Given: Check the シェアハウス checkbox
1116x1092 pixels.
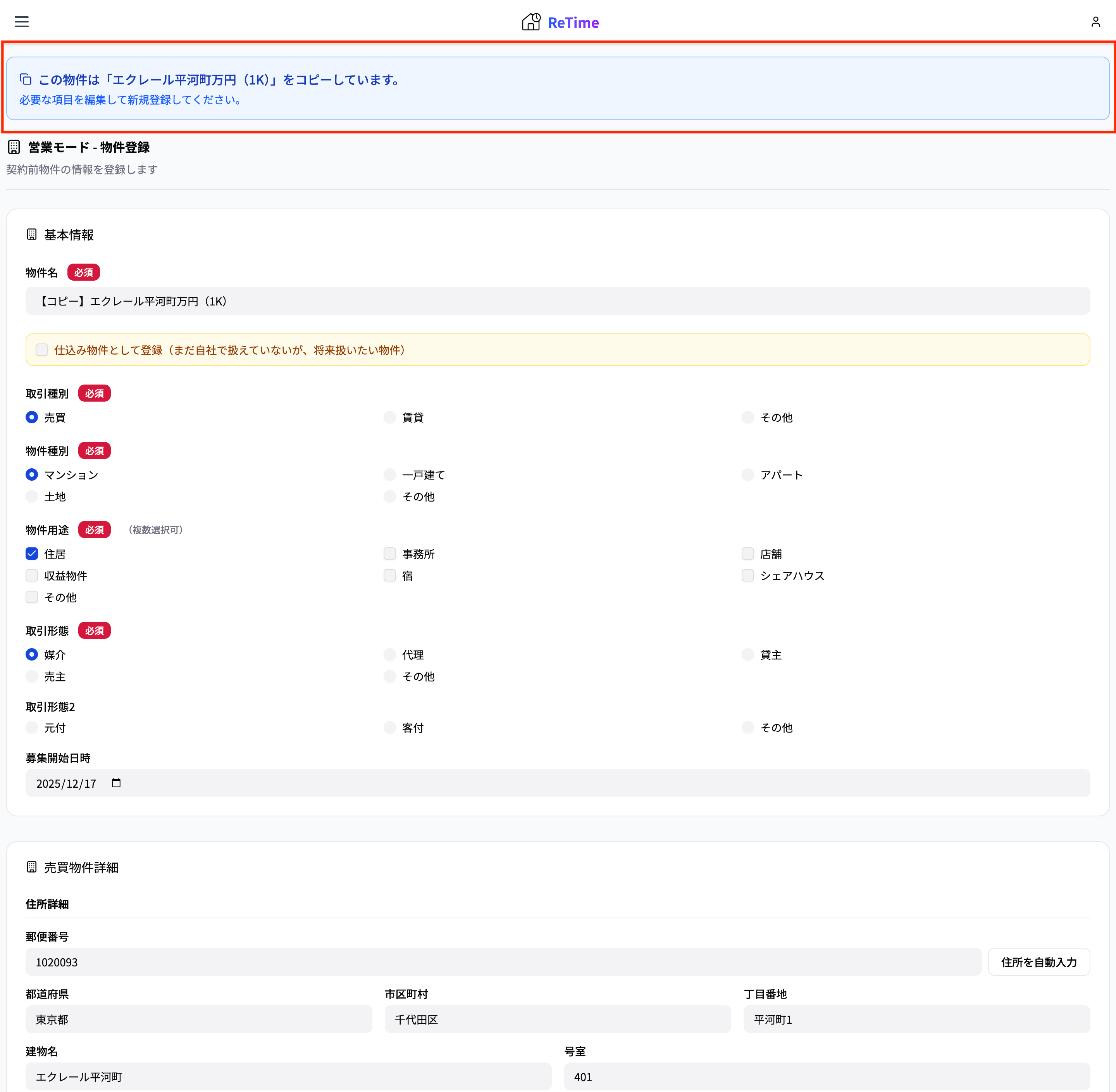Looking at the screenshot, I should [x=747, y=575].
